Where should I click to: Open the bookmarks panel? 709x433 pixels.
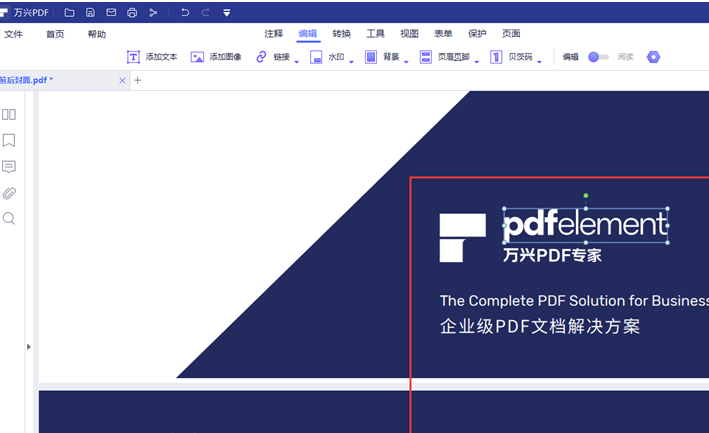[9, 140]
